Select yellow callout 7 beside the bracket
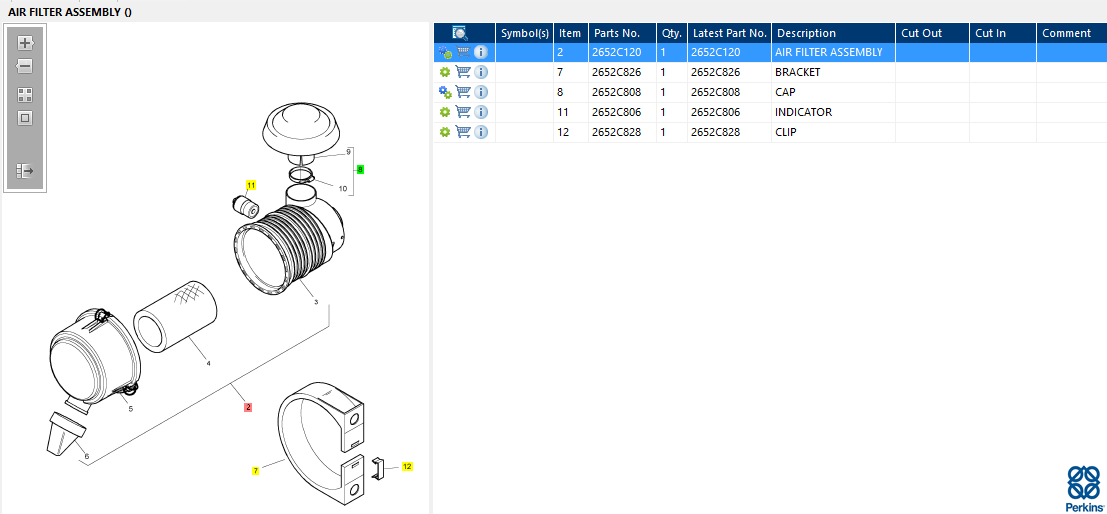The image size is (1107, 514). click(255, 470)
